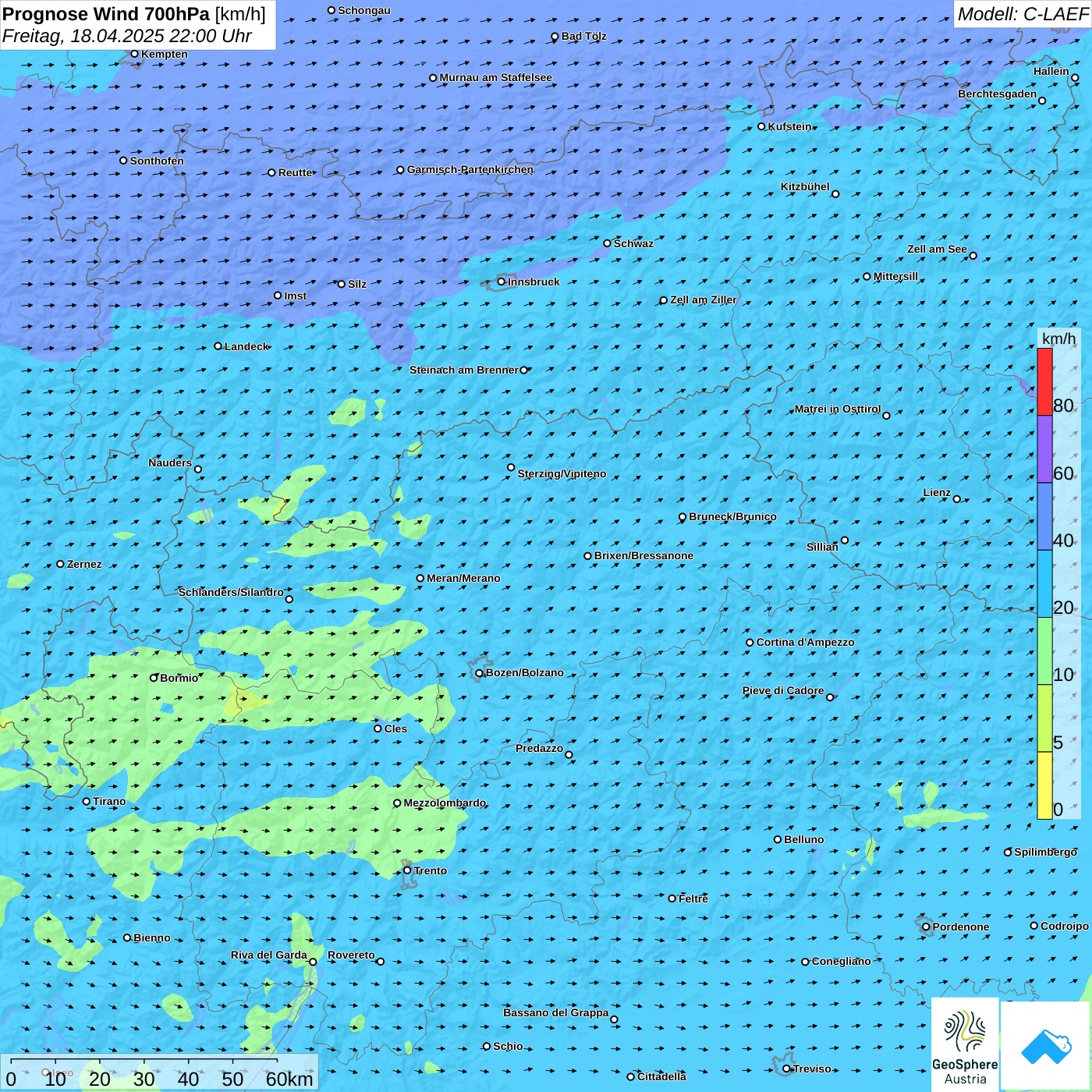Click the 'Pieve di Cadore' label
Screen dimensions: 1092x1092
click(x=783, y=690)
